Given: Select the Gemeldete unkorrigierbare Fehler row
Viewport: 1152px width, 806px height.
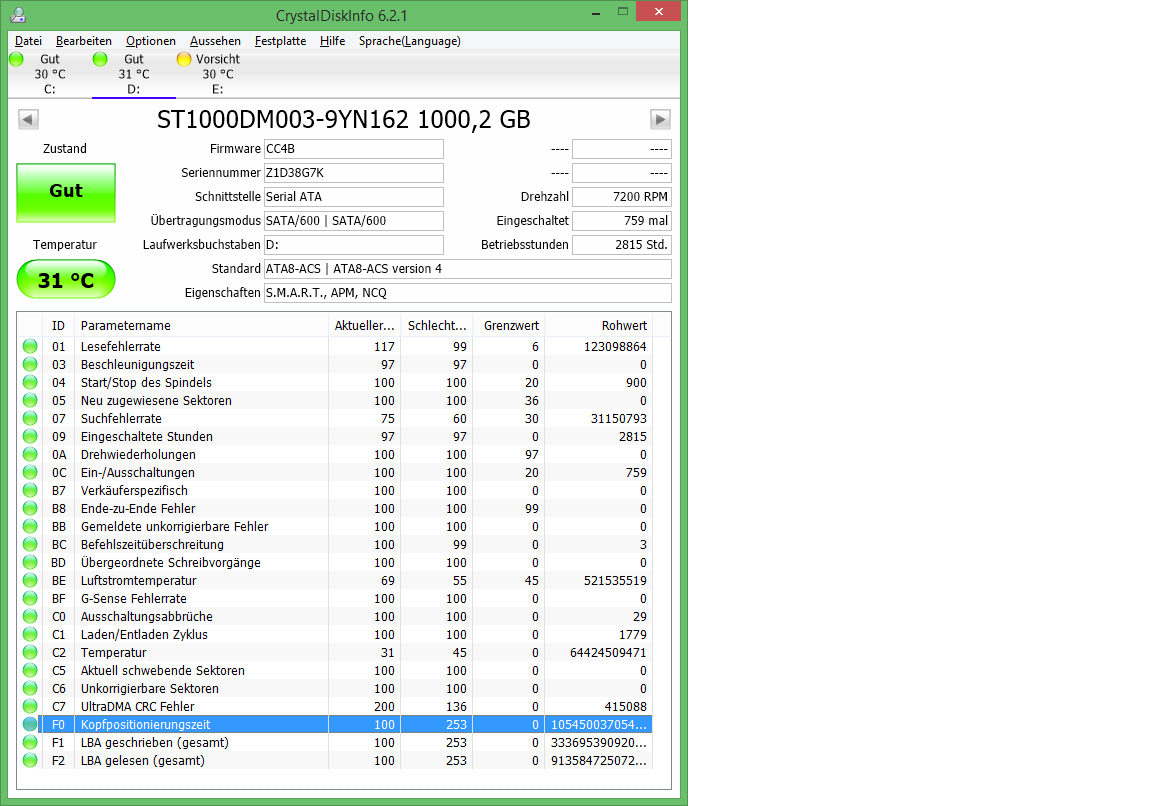Looking at the screenshot, I should click(335, 527).
